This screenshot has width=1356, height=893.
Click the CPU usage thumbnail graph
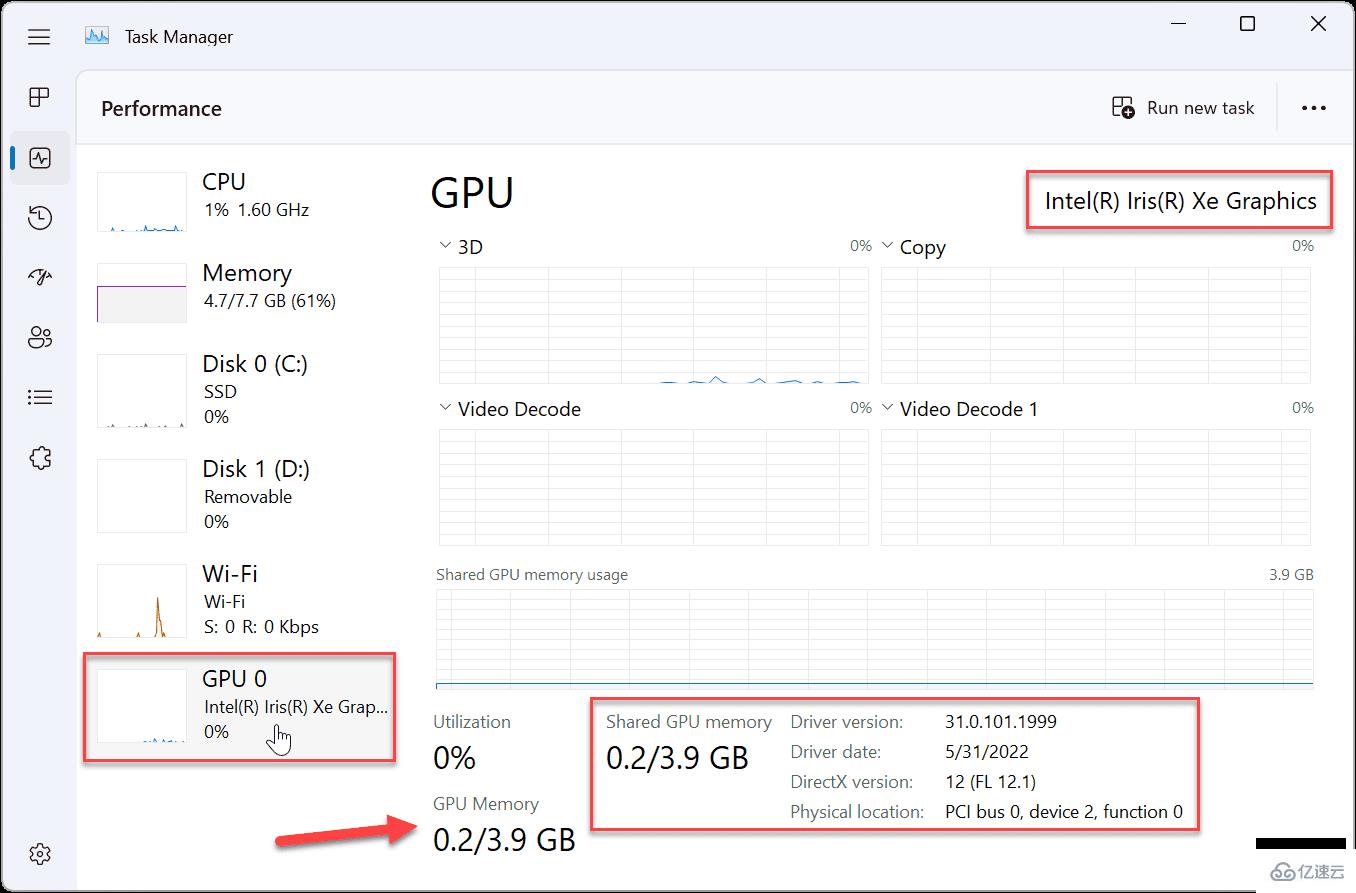point(141,202)
